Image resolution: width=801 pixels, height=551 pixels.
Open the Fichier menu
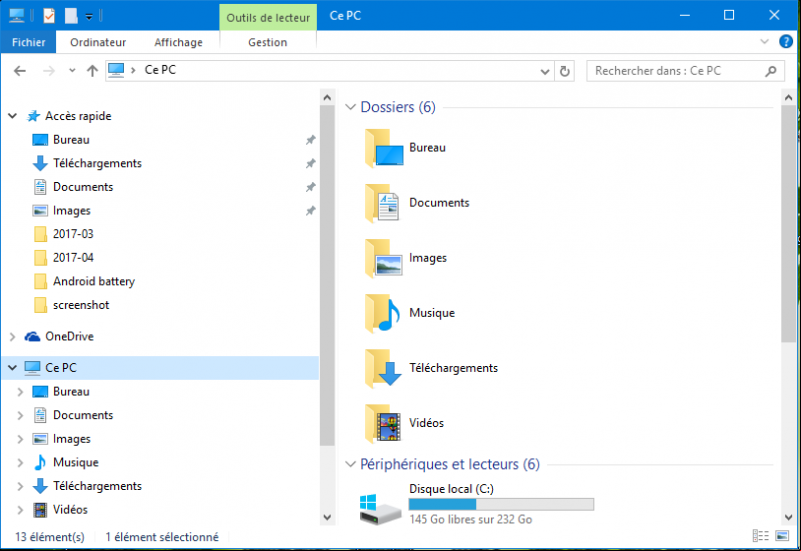(x=29, y=42)
